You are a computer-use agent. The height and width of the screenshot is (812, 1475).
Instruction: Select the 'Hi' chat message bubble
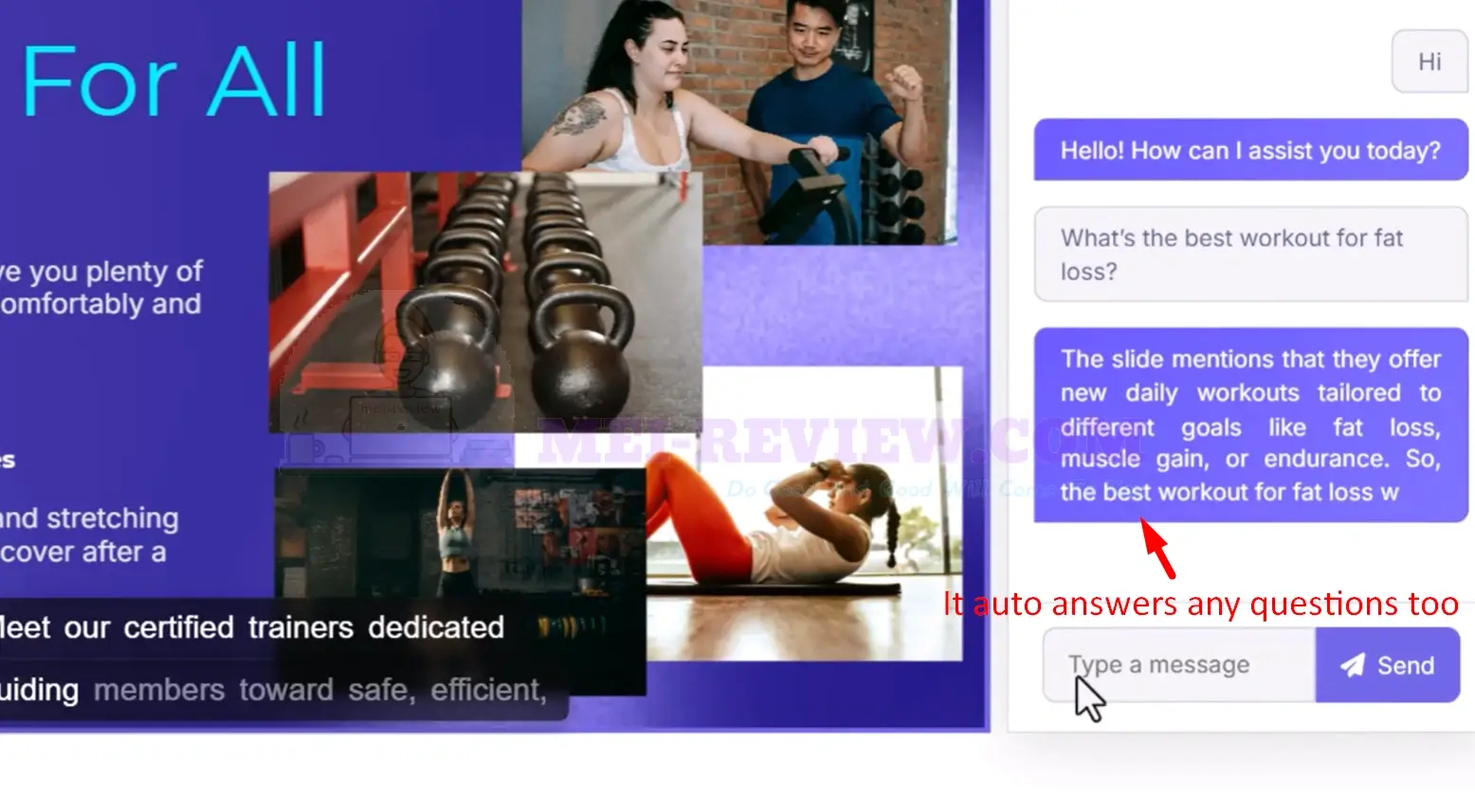[x=1429, y=62]
